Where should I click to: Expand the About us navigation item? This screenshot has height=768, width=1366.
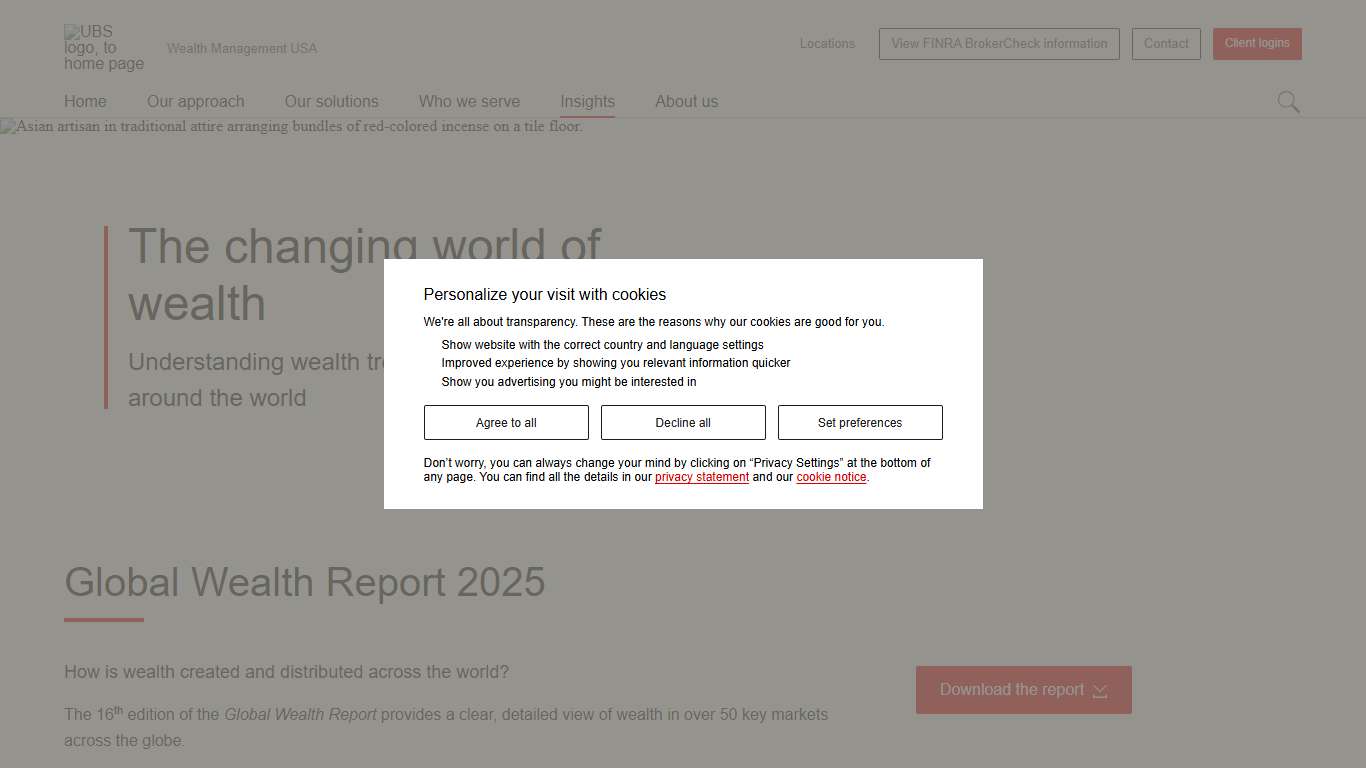[x=686, y=101]
